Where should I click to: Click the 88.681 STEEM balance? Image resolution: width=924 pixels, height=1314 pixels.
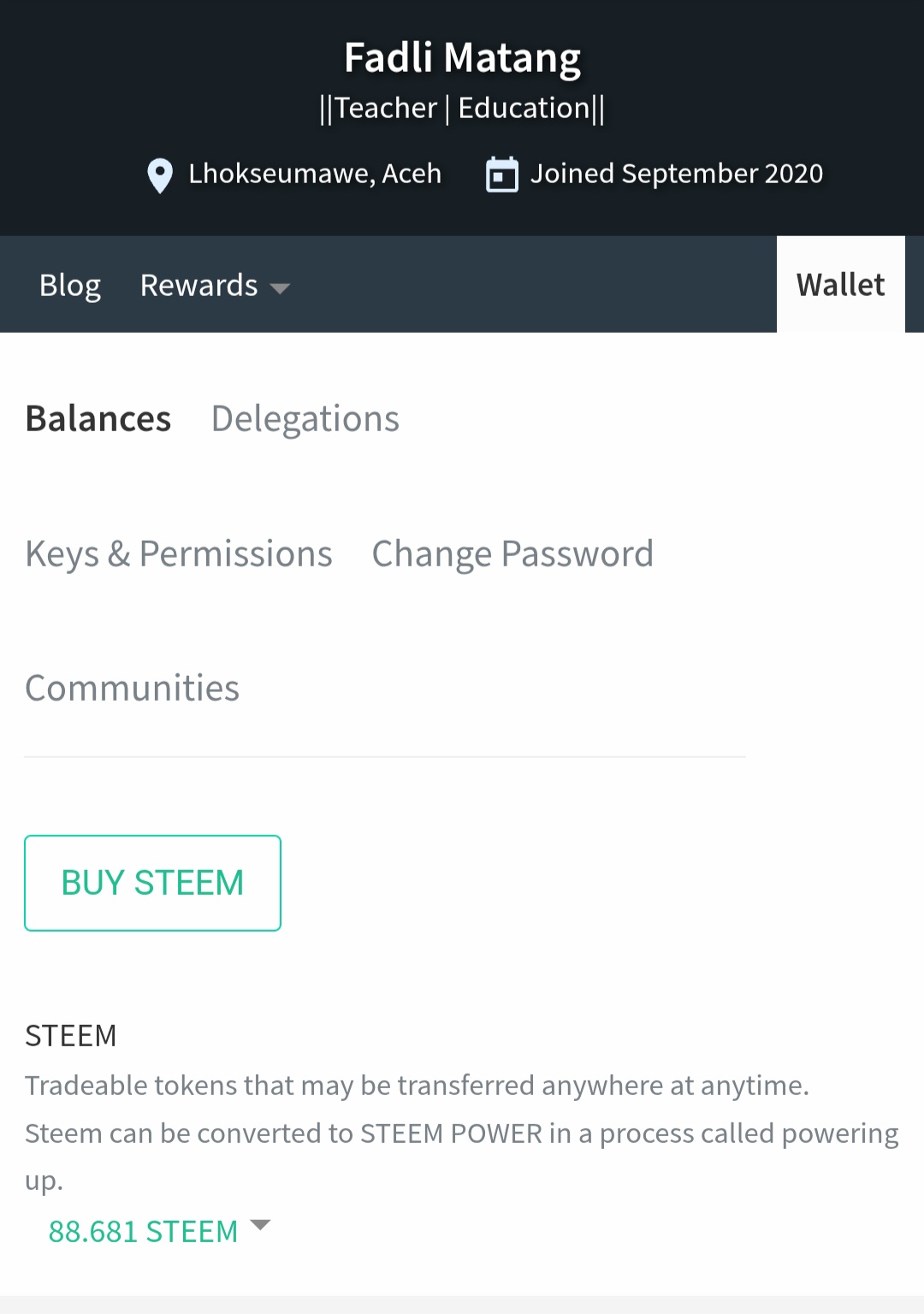[x=143, y=1232]
